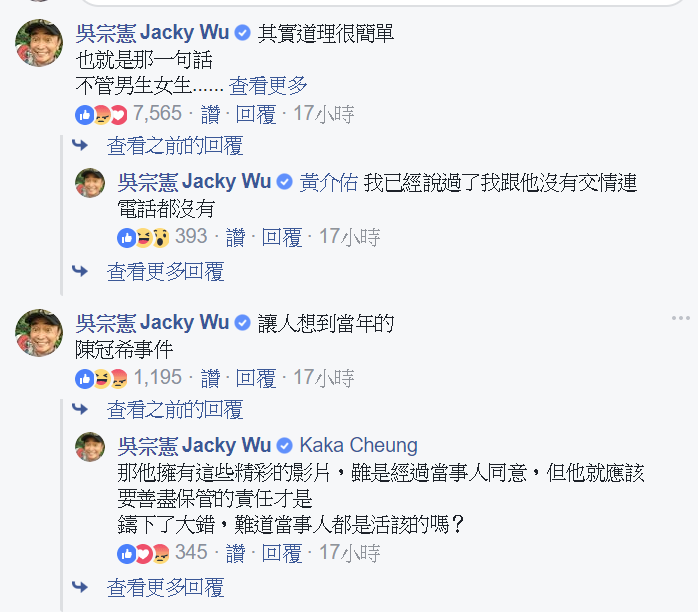The width and height of the screenshot is (698, 612).
Task: Open the three-dot options menu on the second comment
Action: [681, 318]
